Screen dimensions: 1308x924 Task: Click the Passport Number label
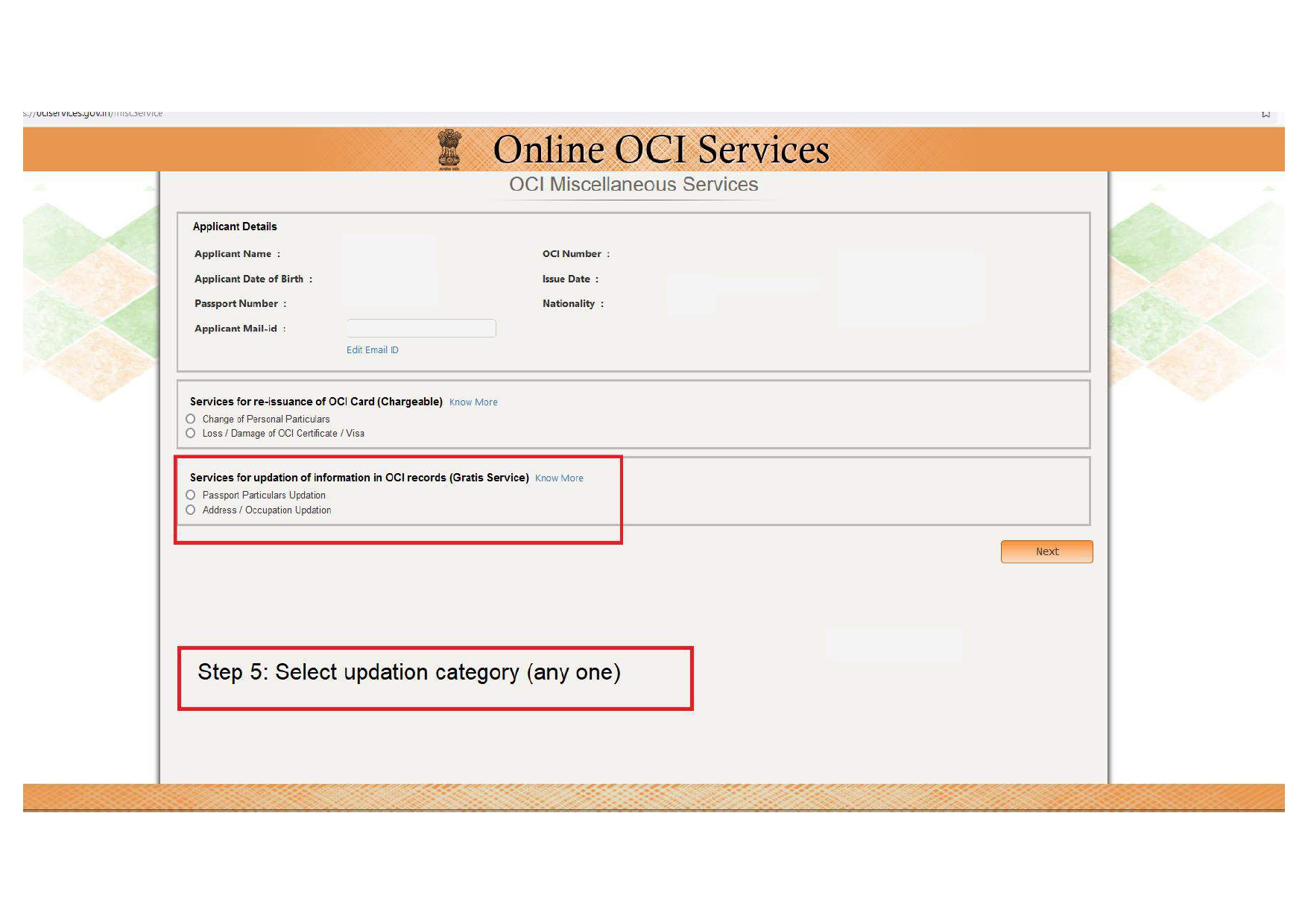[x=236, y=304]
